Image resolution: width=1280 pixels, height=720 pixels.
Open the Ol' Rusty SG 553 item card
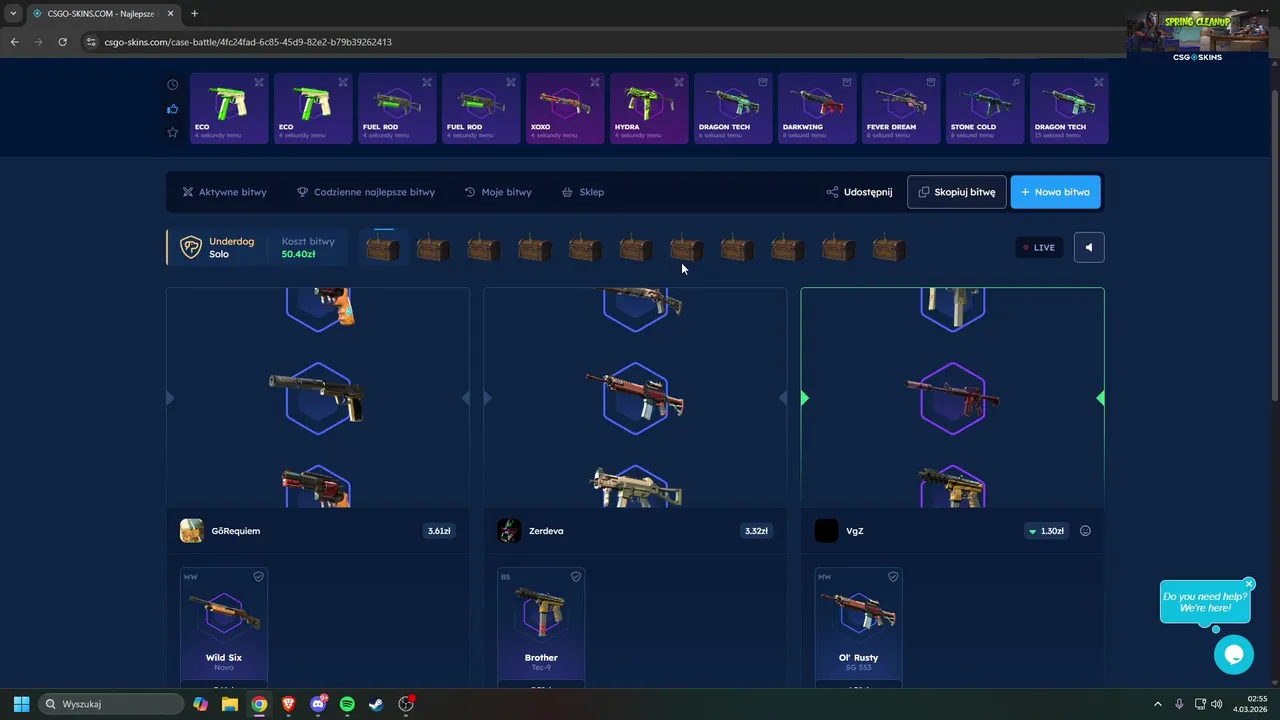tap(858, 628)
